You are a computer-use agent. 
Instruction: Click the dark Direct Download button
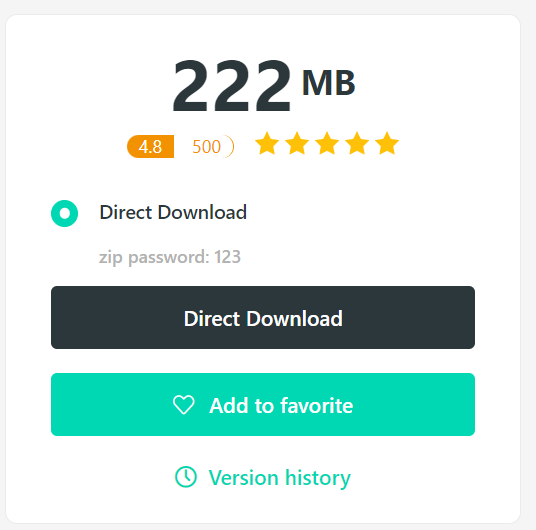[263, 318]
